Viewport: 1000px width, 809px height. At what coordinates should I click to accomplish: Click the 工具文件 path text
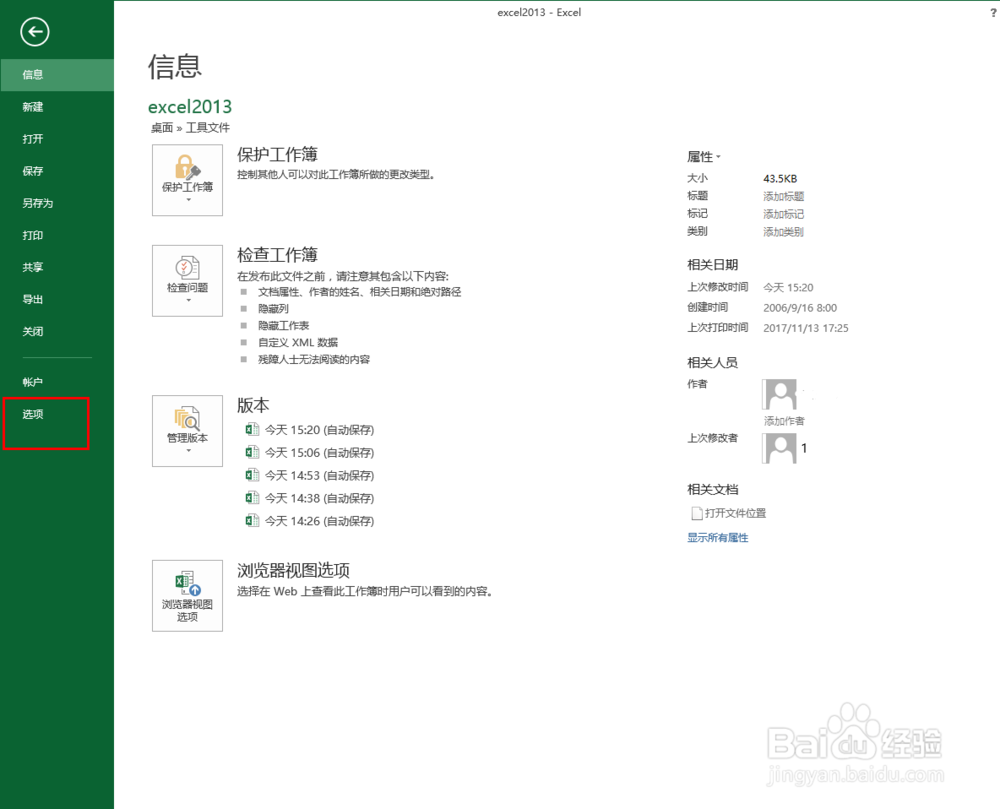[x=208, y=128]
